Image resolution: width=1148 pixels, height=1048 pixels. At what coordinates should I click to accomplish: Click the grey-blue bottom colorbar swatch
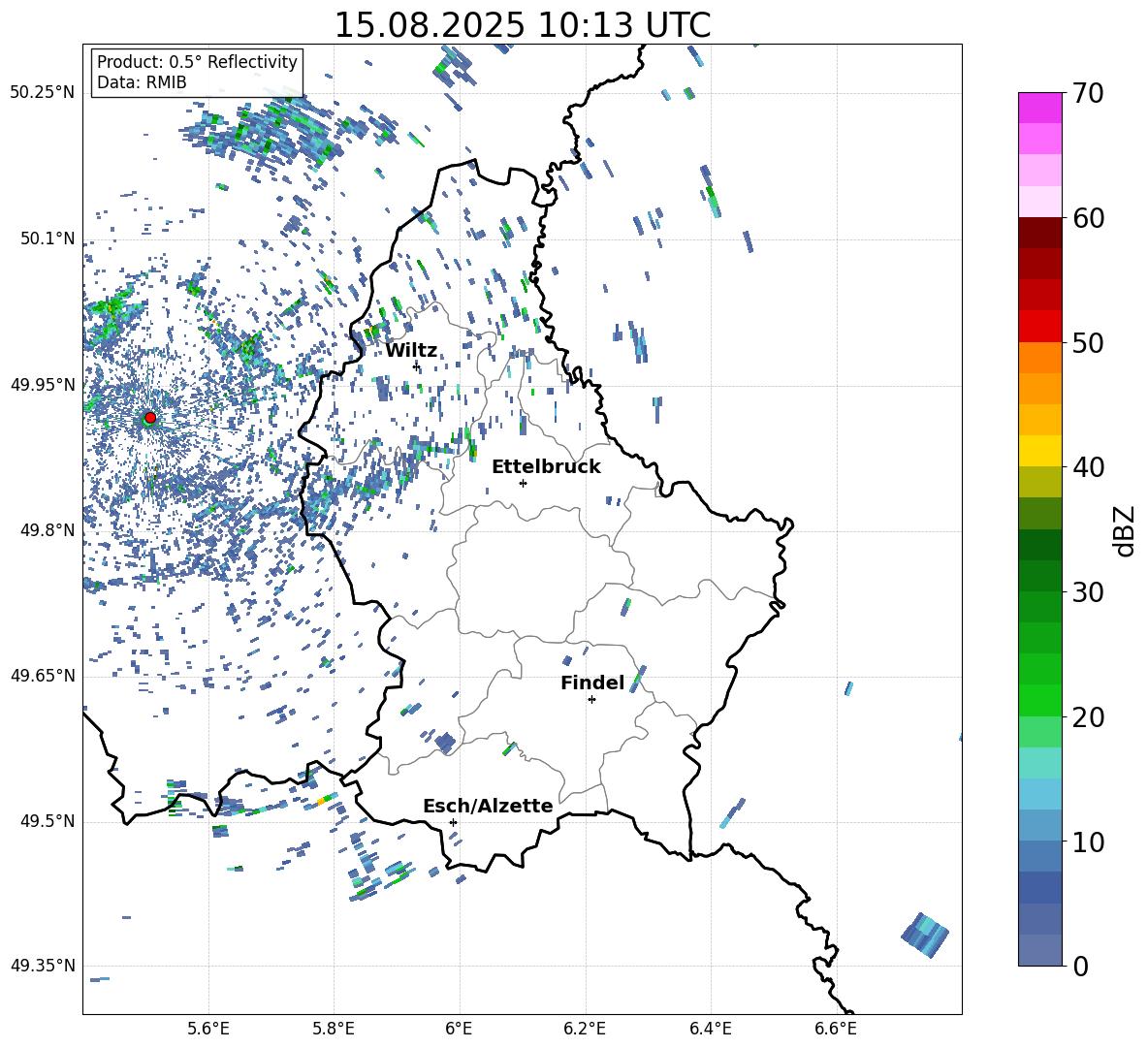point(1039,951)
